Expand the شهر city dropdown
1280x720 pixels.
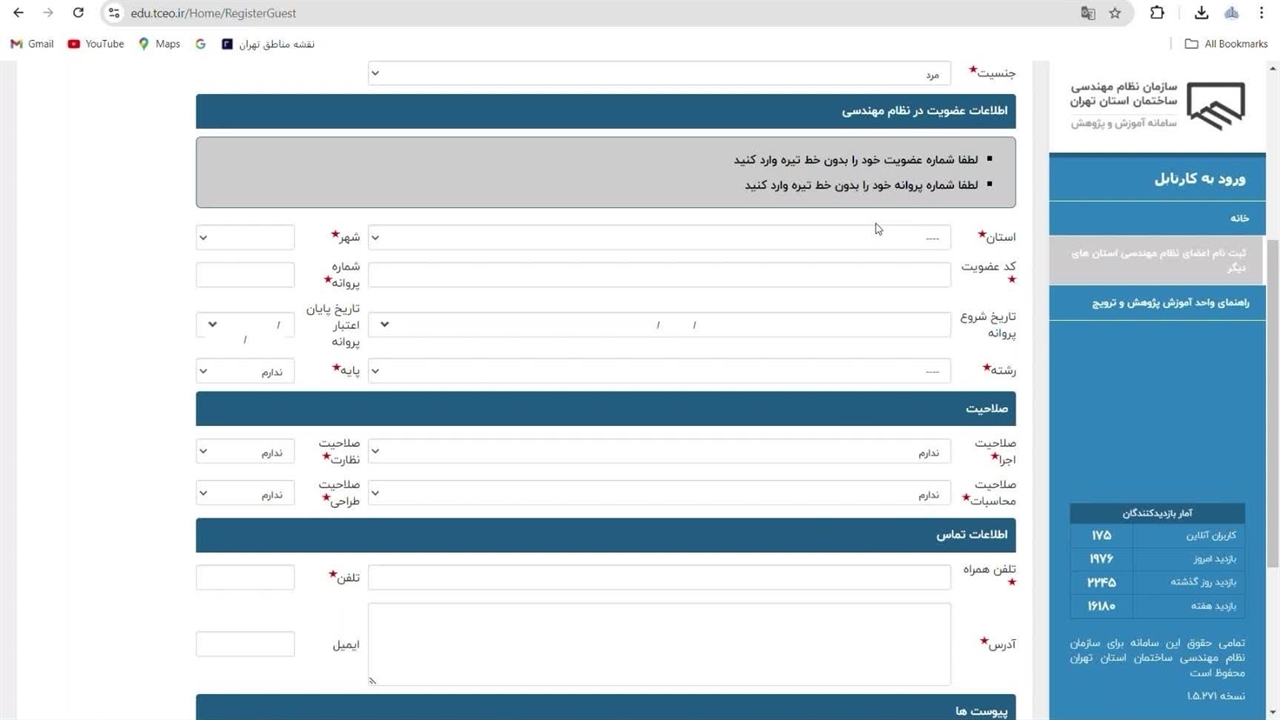[245, 237]
